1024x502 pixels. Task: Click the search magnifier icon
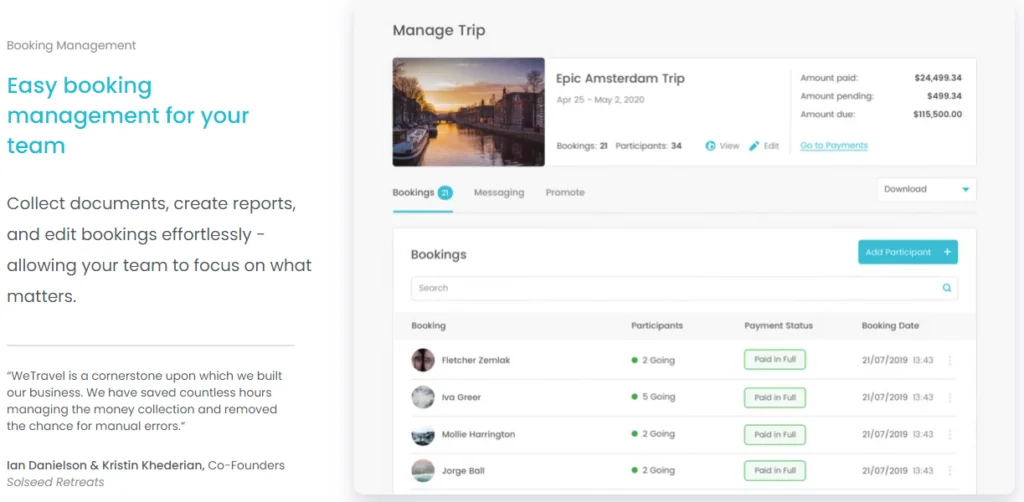(x=947, y=288)
